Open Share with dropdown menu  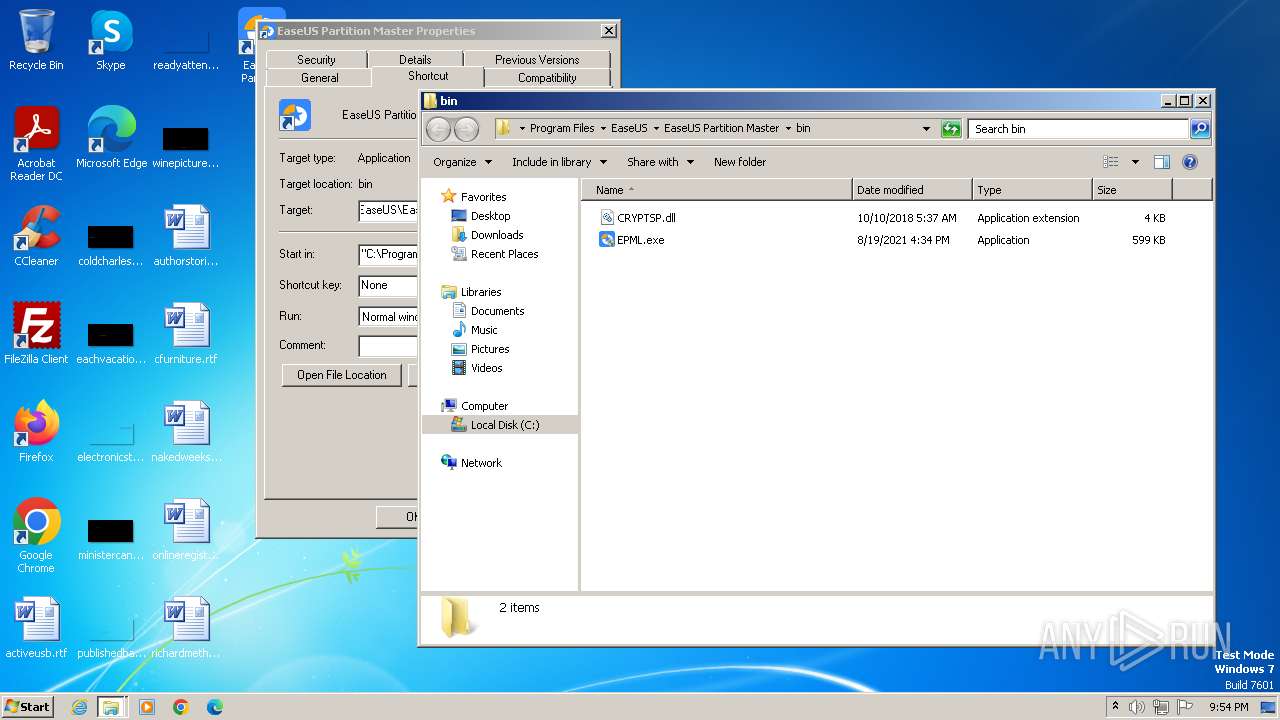pos(660,162)
